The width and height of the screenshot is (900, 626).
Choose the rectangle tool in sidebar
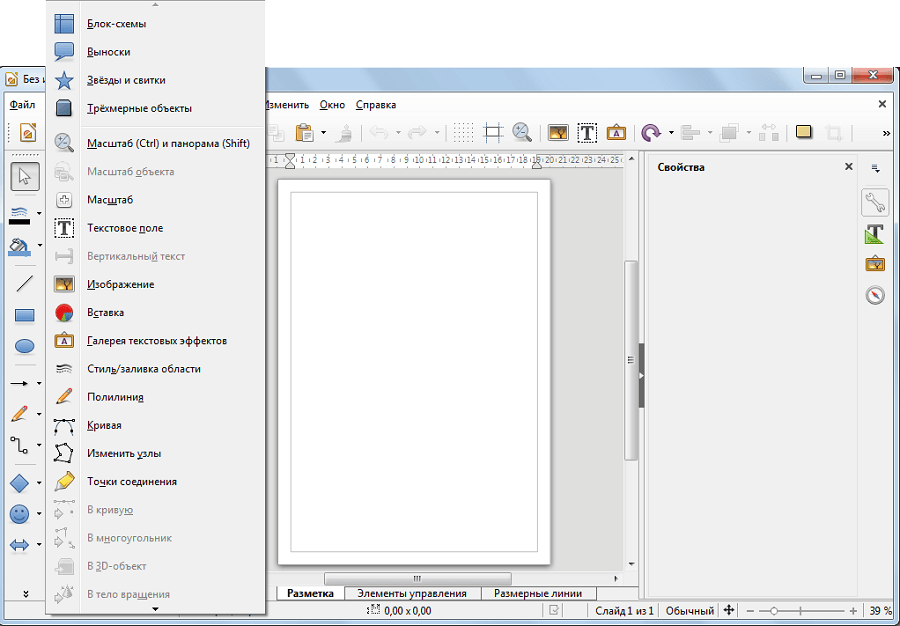(24, 315)
